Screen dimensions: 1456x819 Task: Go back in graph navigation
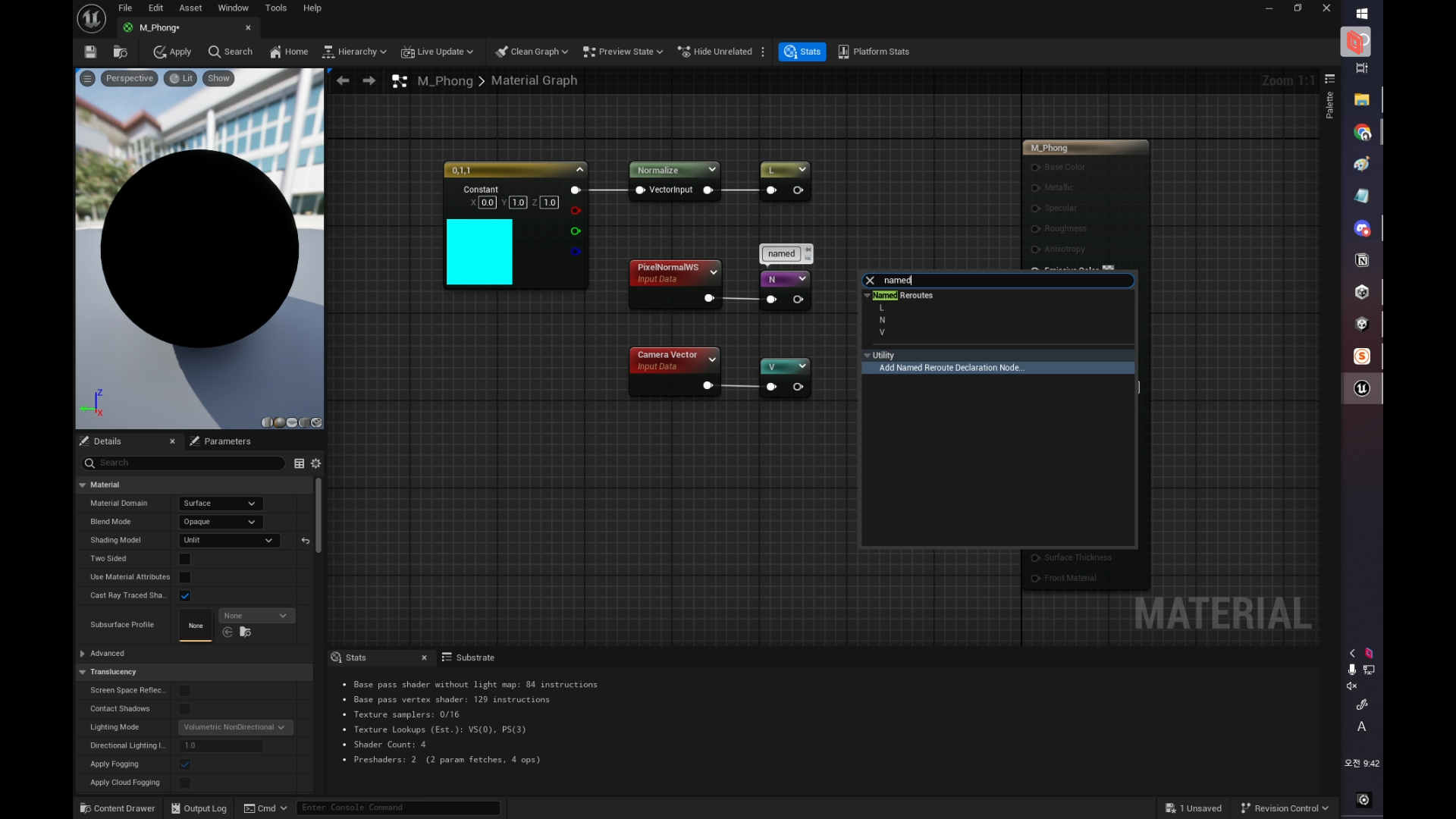[x=343, y=80]
